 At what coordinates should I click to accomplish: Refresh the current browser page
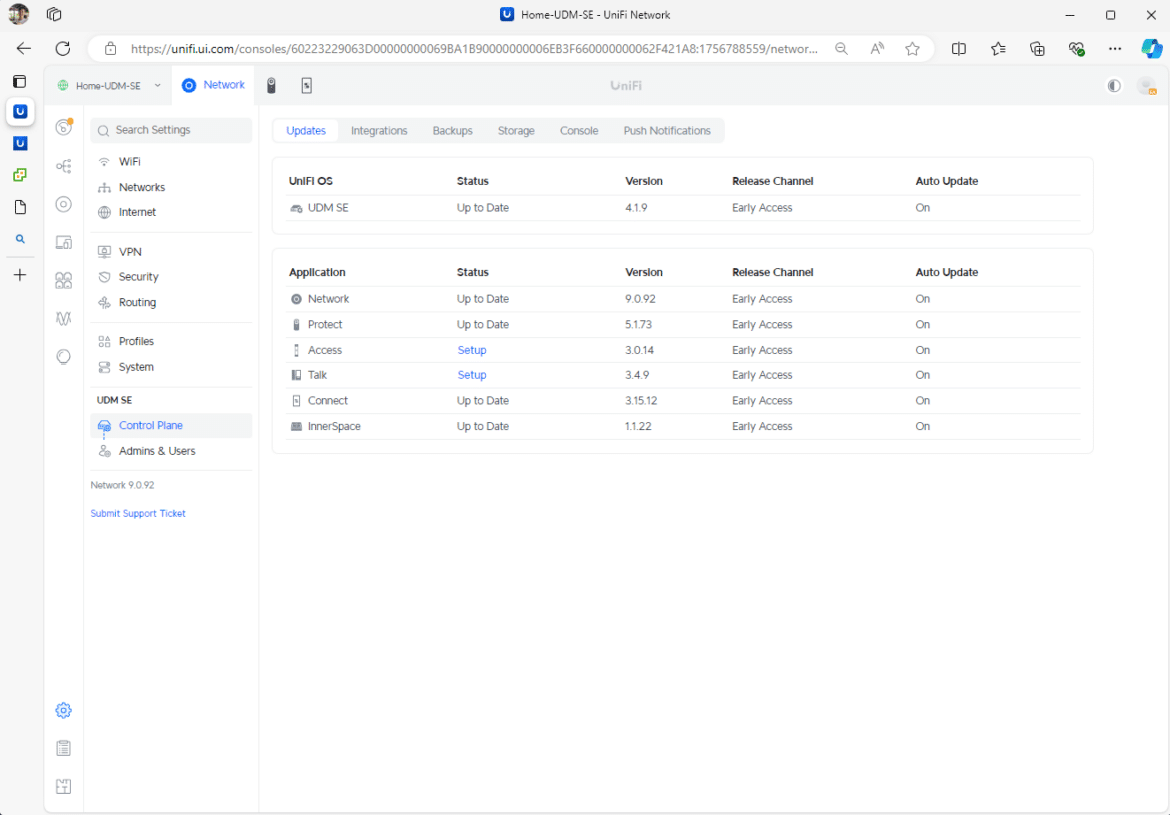pyautogui.click(x=63, y=49)
